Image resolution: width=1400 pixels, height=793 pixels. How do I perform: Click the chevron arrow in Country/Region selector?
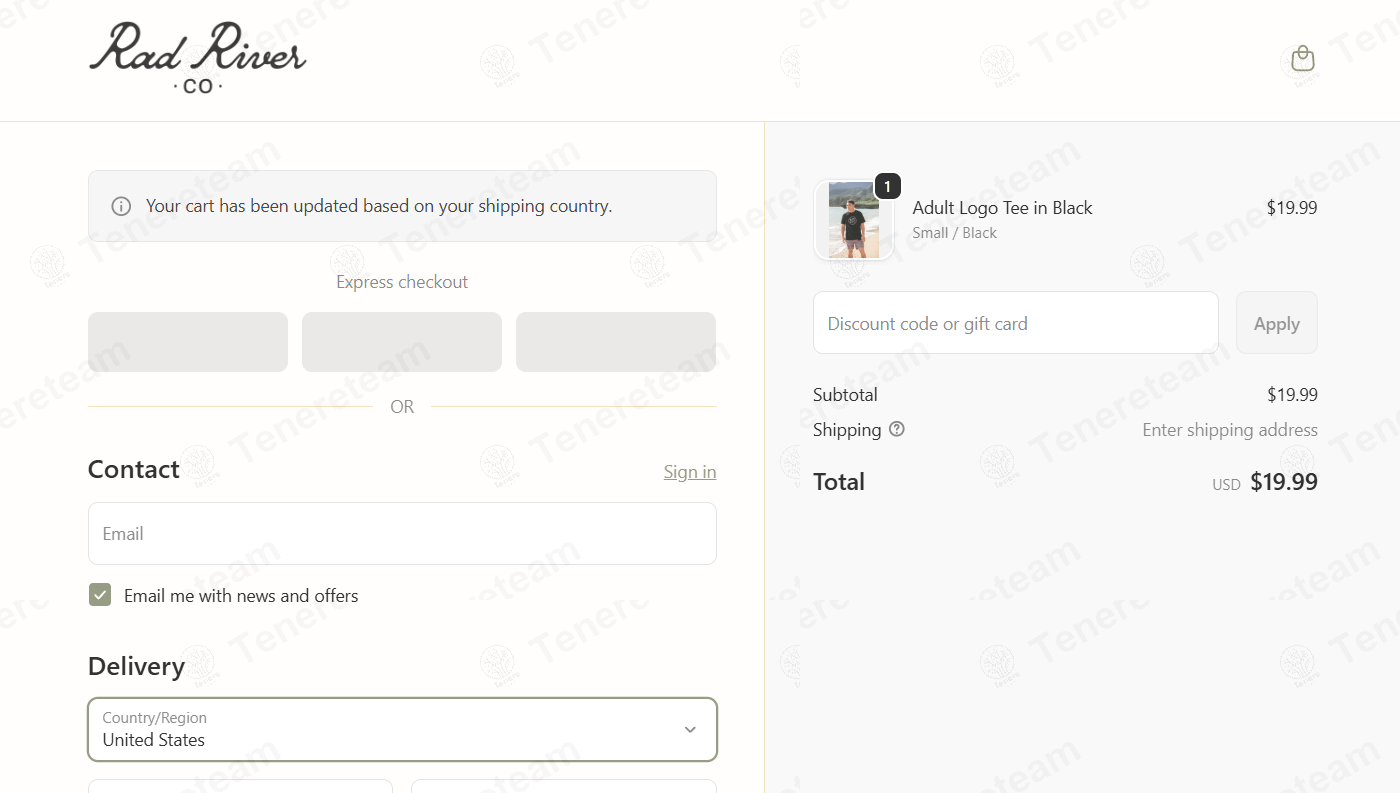pyautogui.click(x=690, y=729)
